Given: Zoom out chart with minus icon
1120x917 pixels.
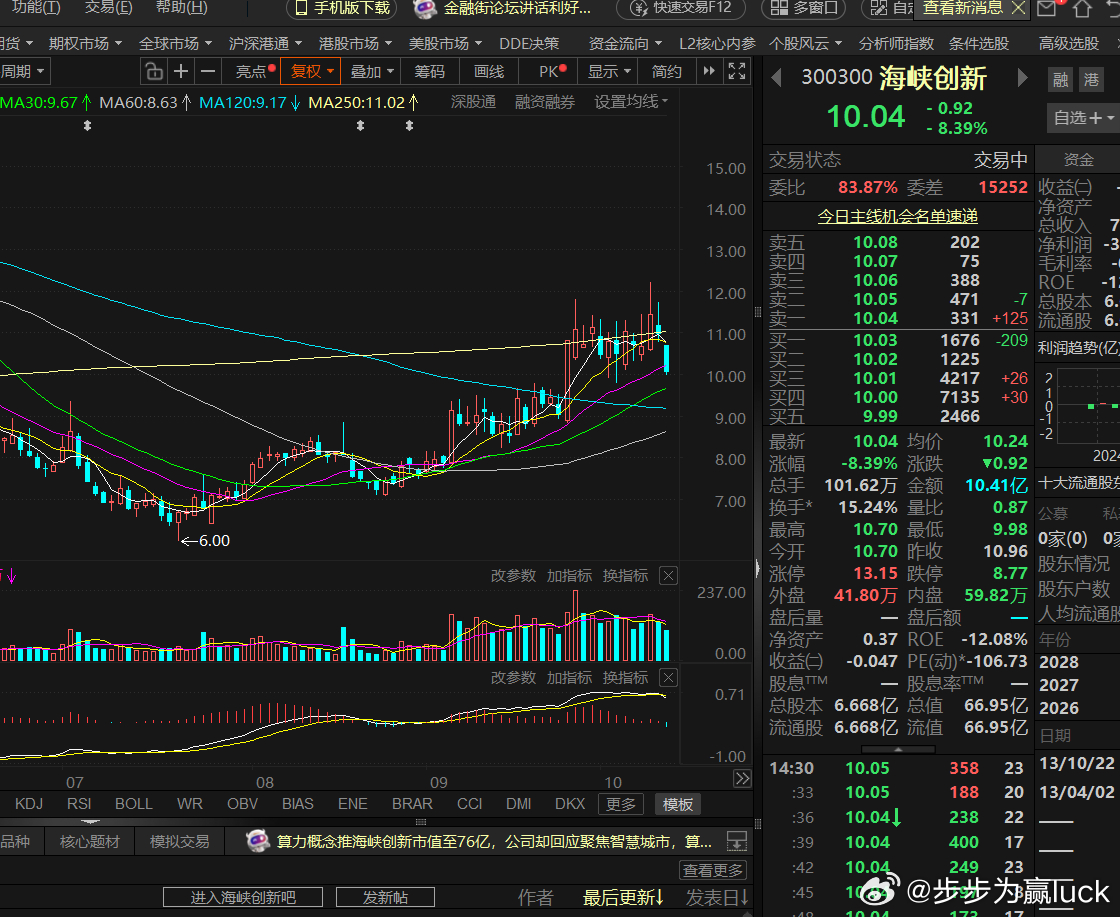Looking at the screenshot, I should 208,71.
